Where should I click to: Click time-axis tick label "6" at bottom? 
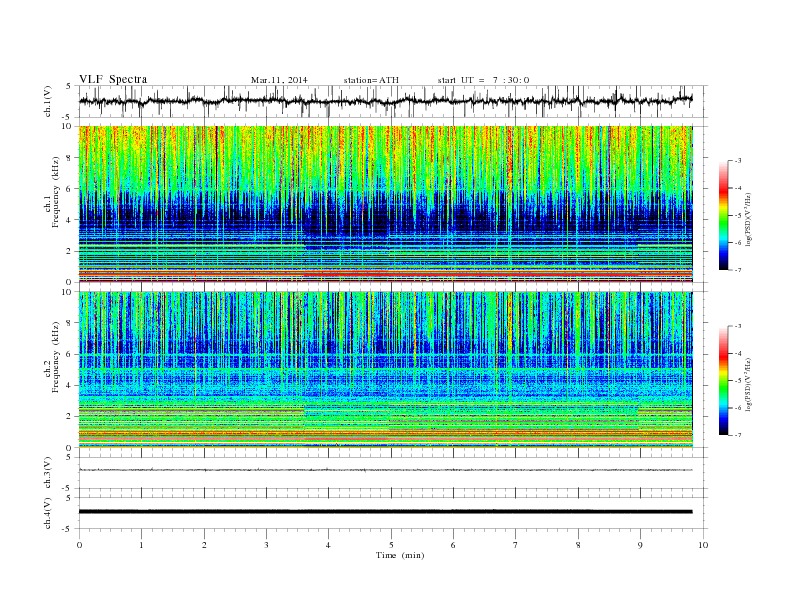pyautogui.click(x=453, y=545)
